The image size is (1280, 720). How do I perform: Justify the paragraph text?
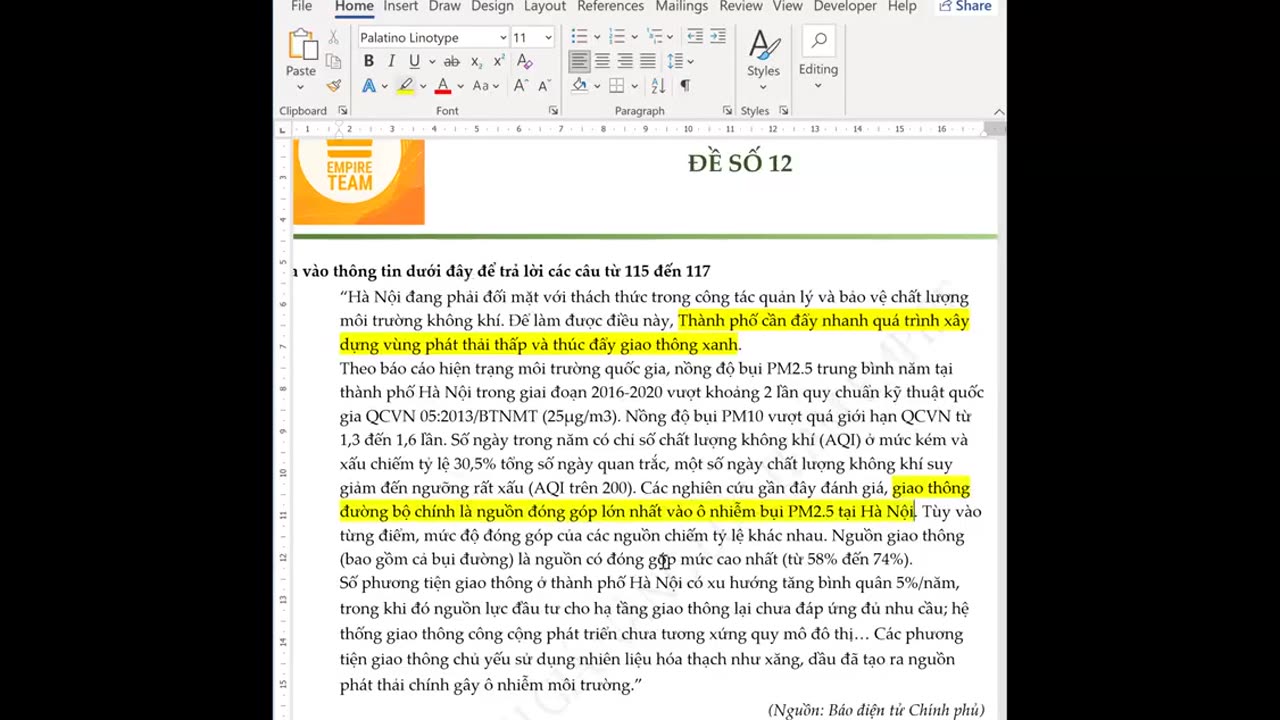tap(648, 62)
